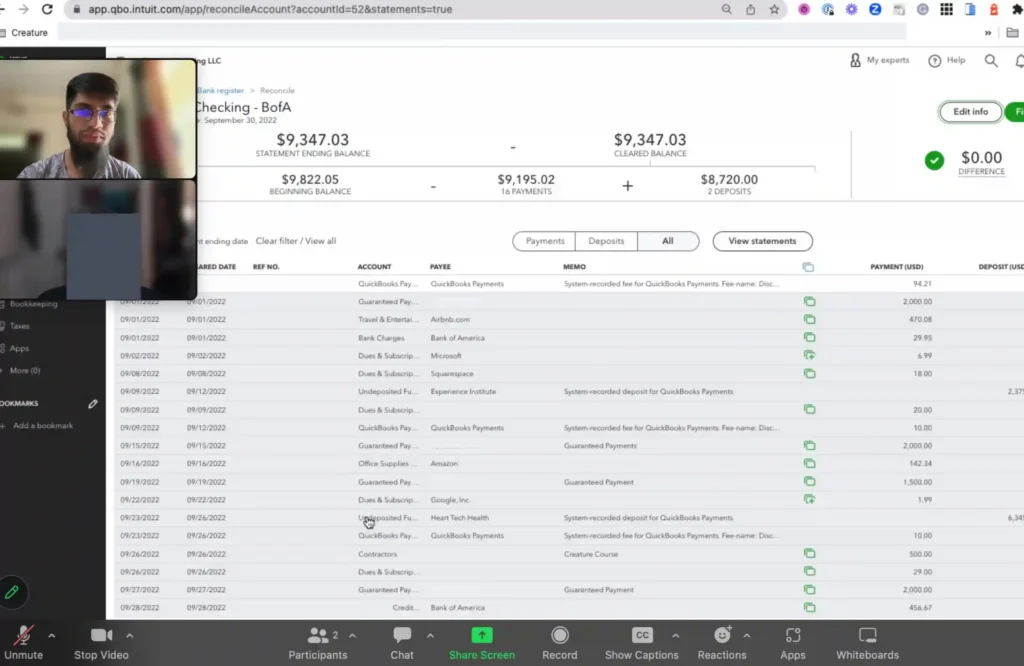The image size is (1024, 666).
Task: Open My experts in the header
Action: point(879,60)
